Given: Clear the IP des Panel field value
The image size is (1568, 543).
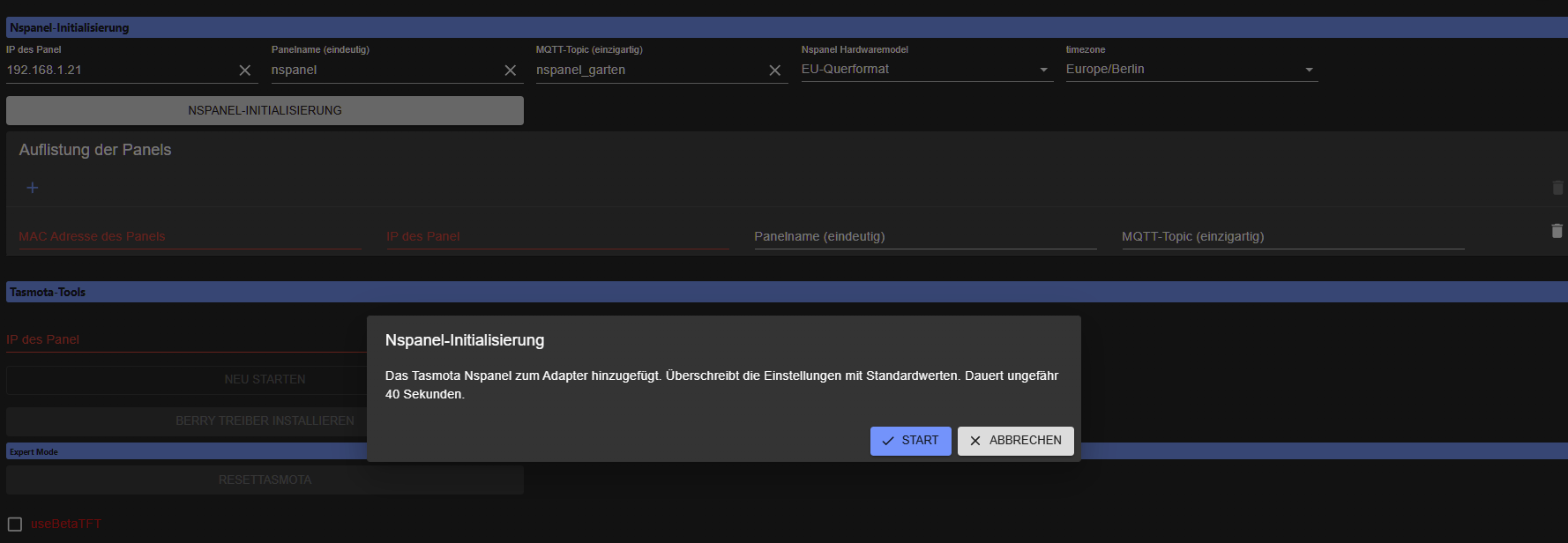Looking at the screenshot, I should point(245,71).
